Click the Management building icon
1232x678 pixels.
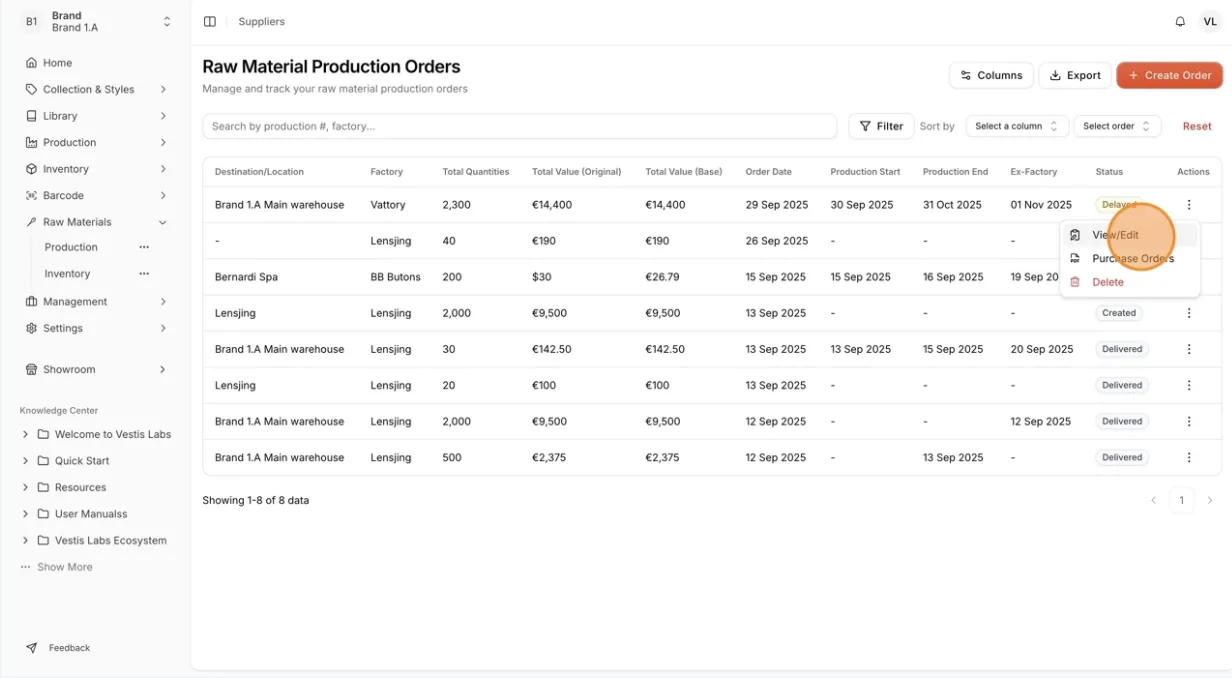pyautogui.click(x=31, y=301)
